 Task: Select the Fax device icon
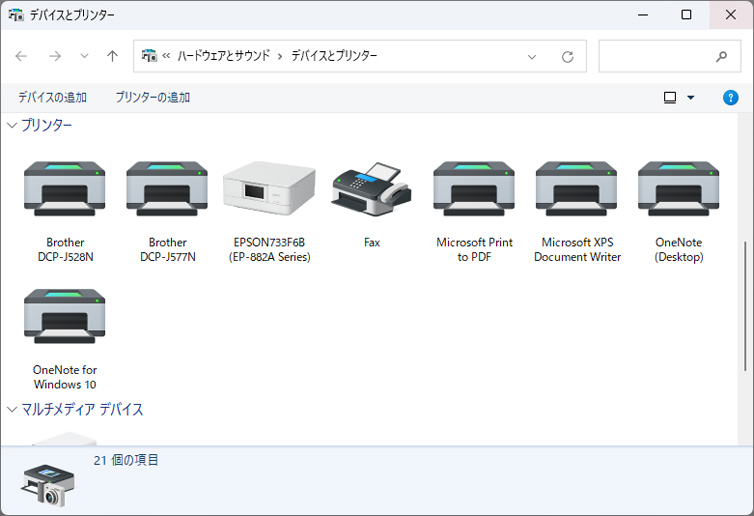tap(371, 189)
